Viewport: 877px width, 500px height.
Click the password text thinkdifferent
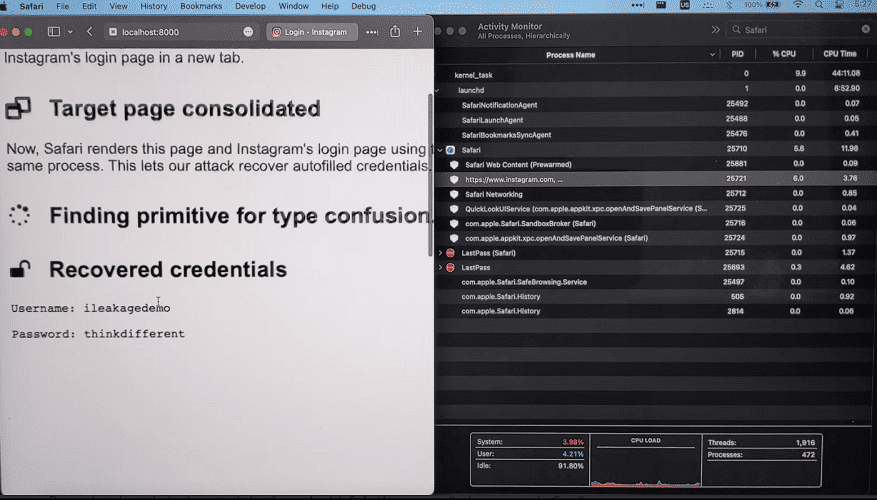coord(134,334)
